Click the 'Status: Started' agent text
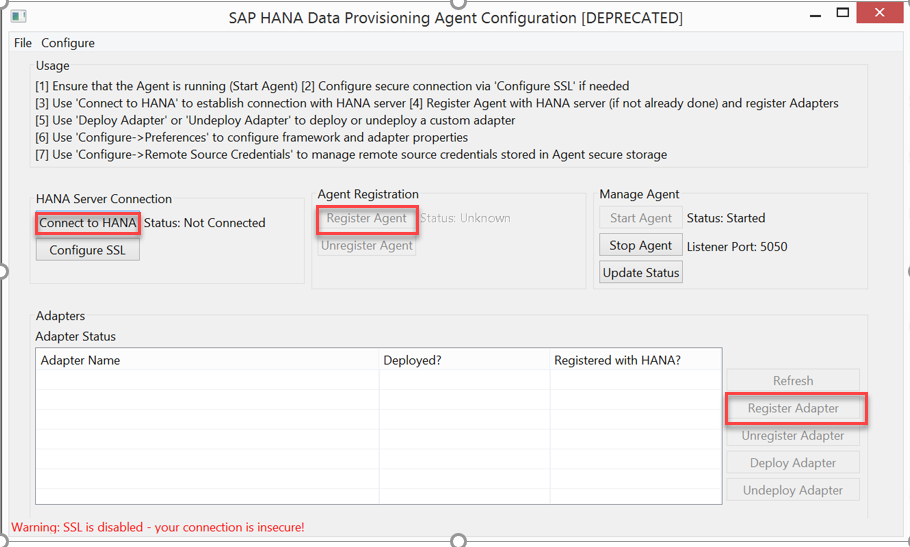 726,218
